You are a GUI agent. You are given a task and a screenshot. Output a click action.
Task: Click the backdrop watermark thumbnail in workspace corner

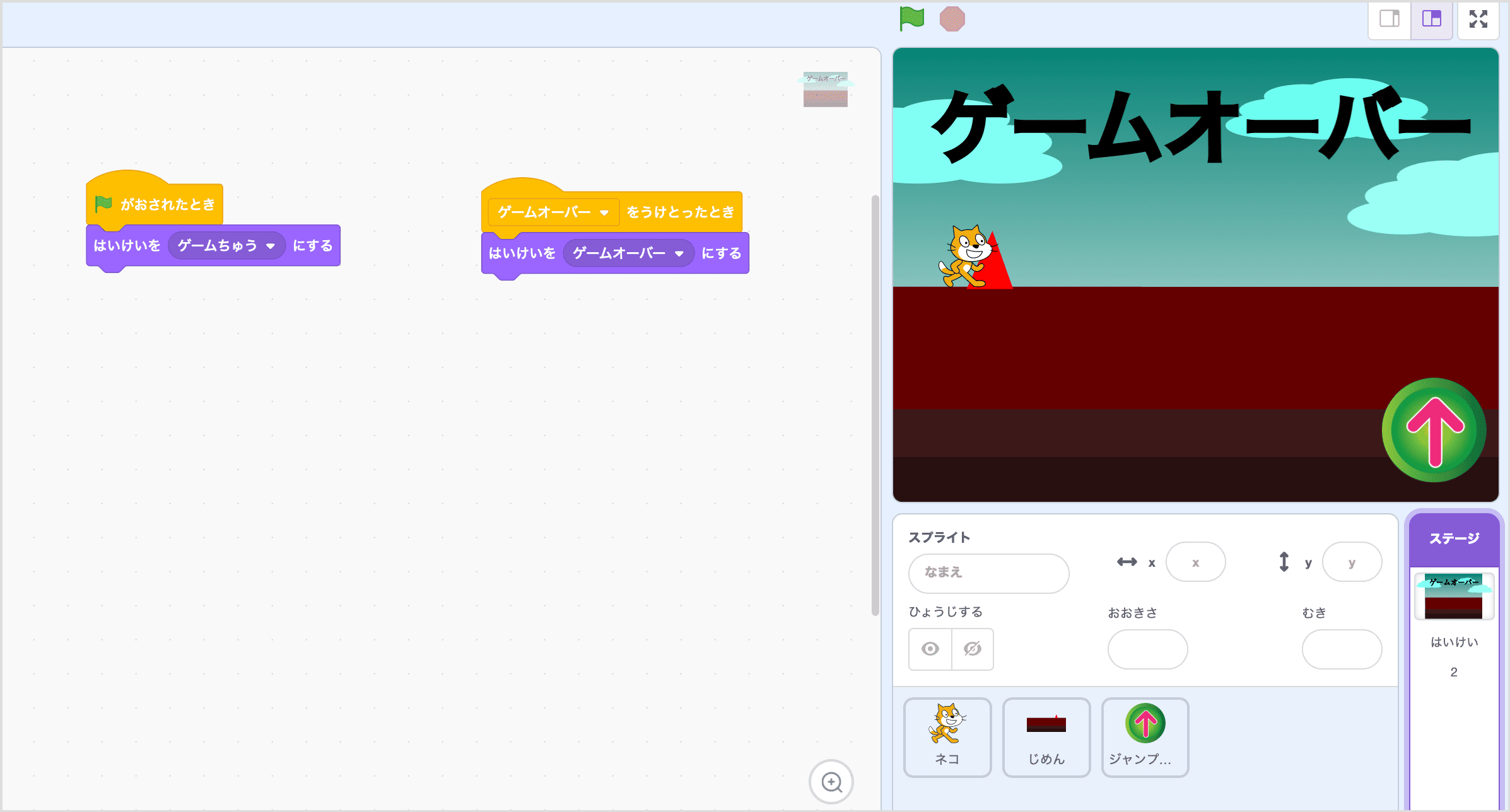click(x=825, y=90)
